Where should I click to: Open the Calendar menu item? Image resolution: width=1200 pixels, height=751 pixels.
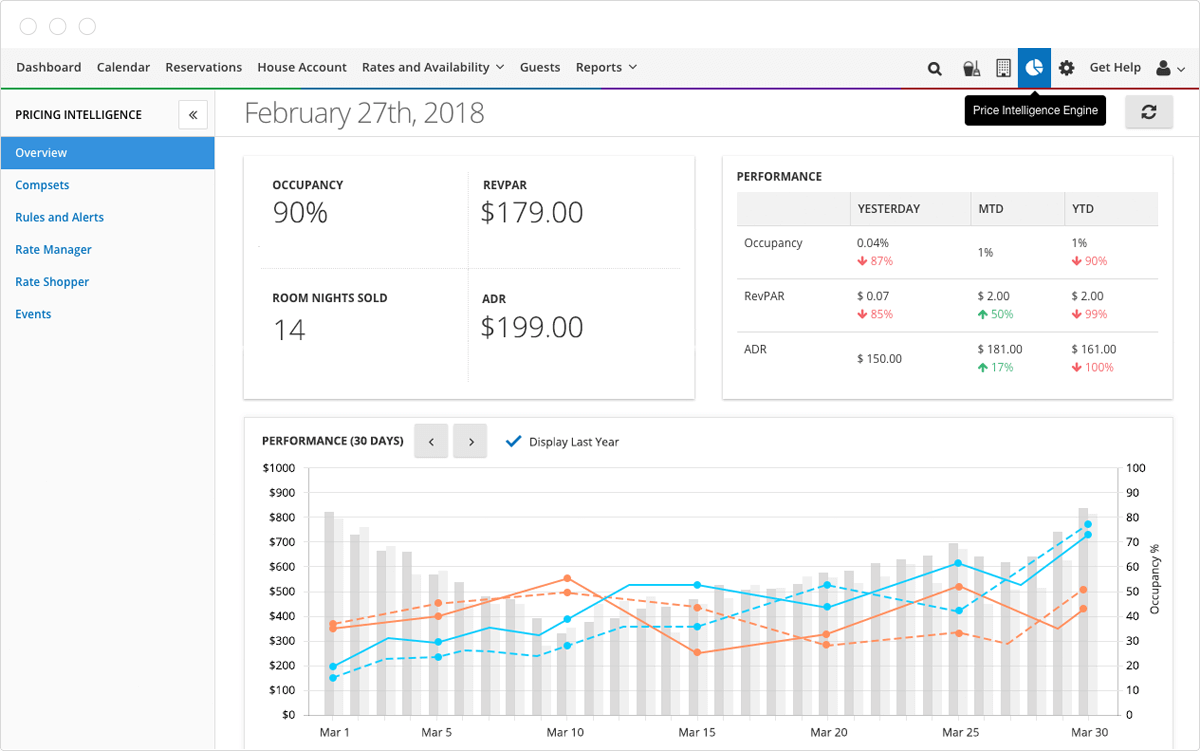tap(123, 67)
